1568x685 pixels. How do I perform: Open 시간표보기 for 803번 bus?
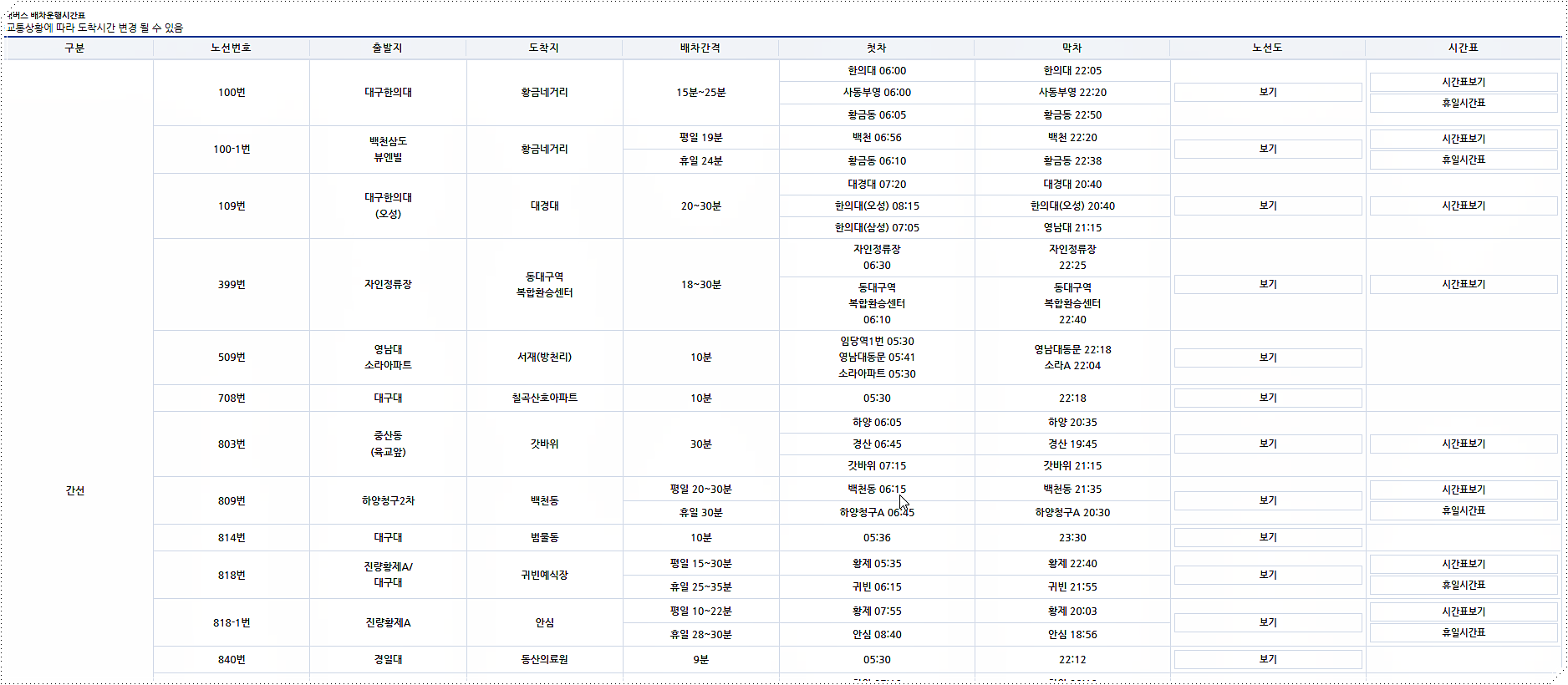(x=1464, y=444)
